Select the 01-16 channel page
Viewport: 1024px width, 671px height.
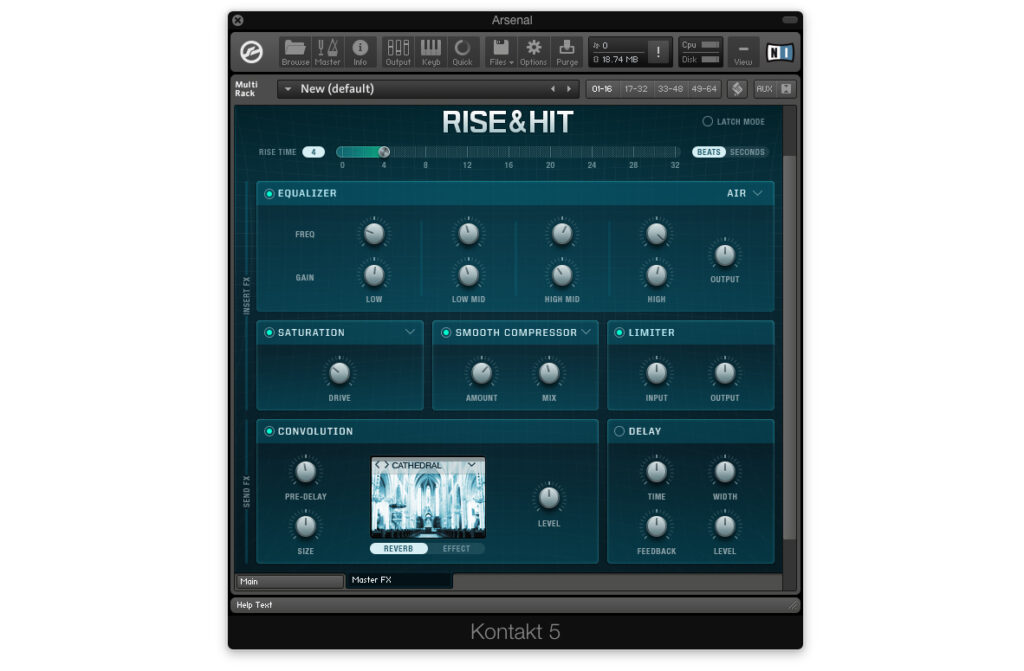click(602, 89)
